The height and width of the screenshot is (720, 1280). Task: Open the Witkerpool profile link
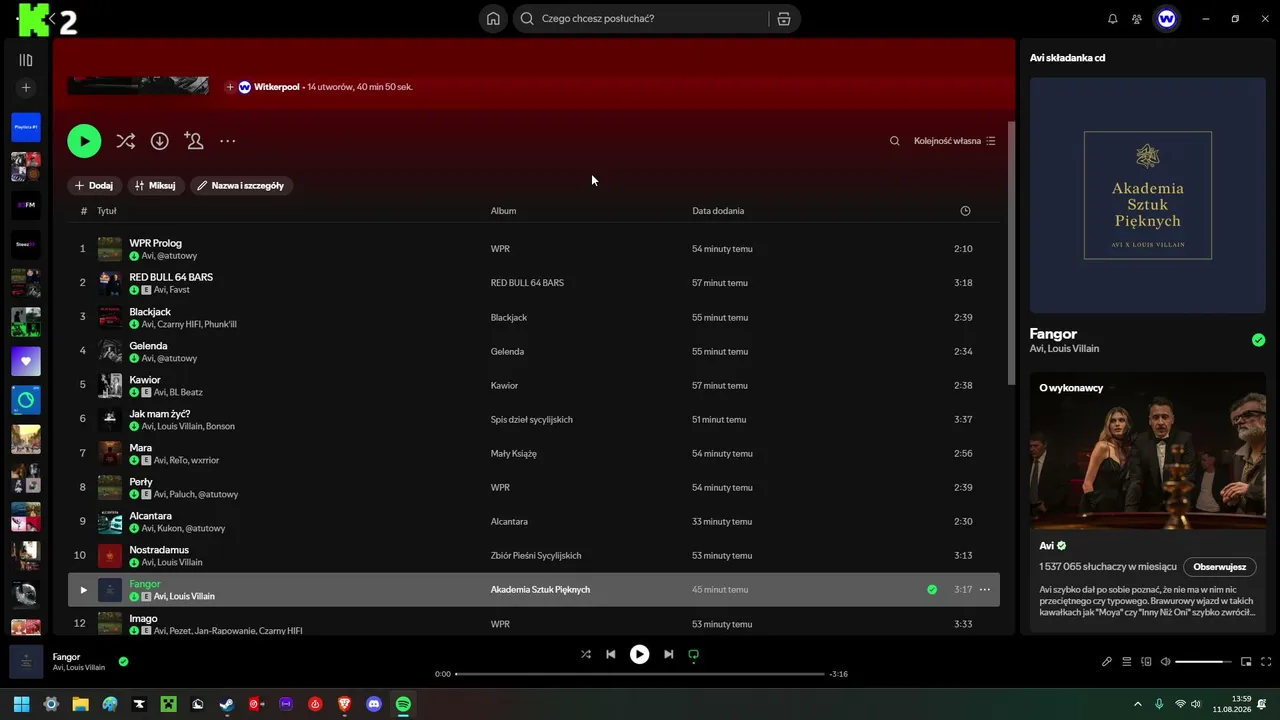[x=277, y=87]
